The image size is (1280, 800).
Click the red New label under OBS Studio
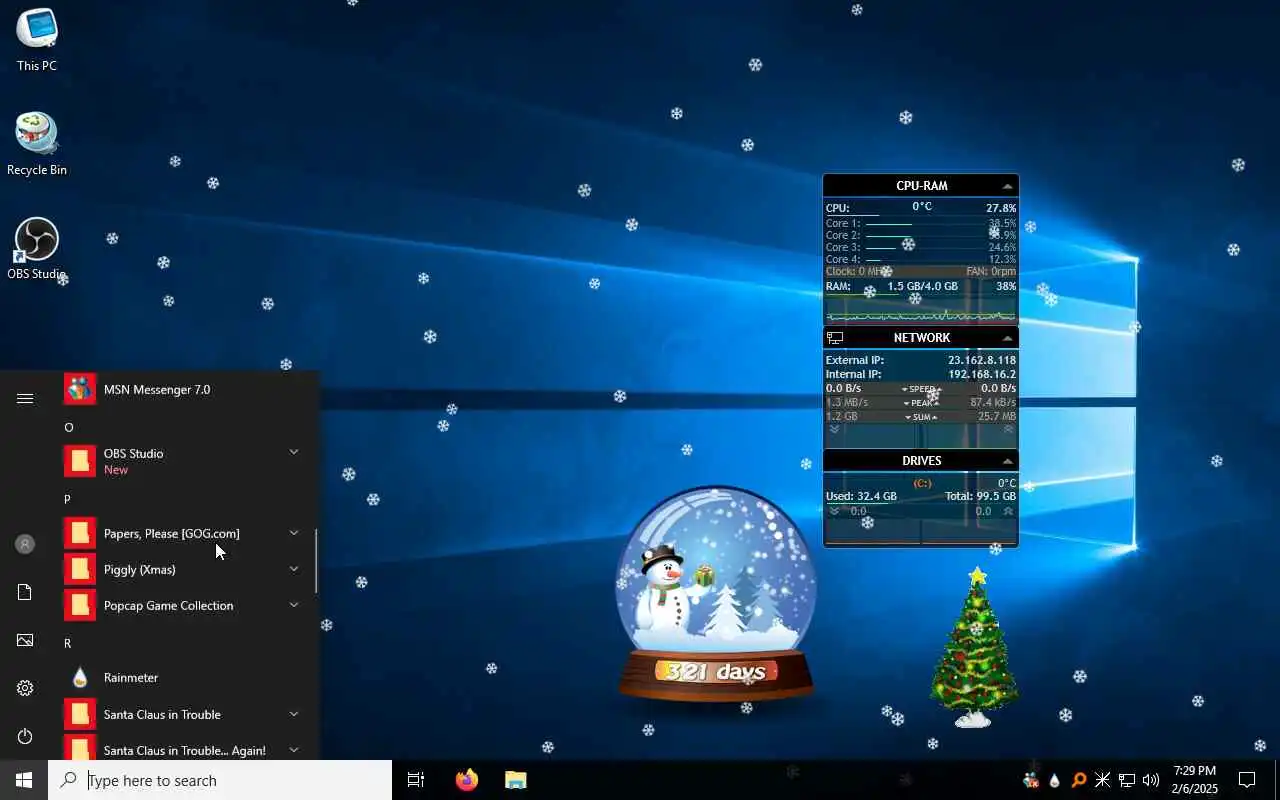click(x=116, y=470)
